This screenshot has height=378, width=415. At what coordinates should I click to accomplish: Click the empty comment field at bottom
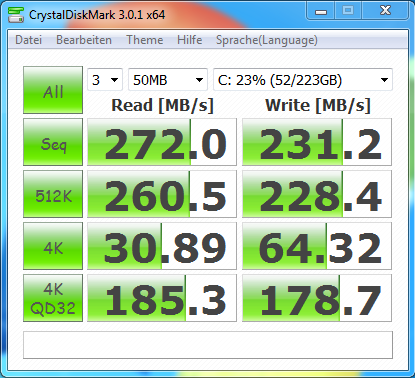tap(208, 345)
